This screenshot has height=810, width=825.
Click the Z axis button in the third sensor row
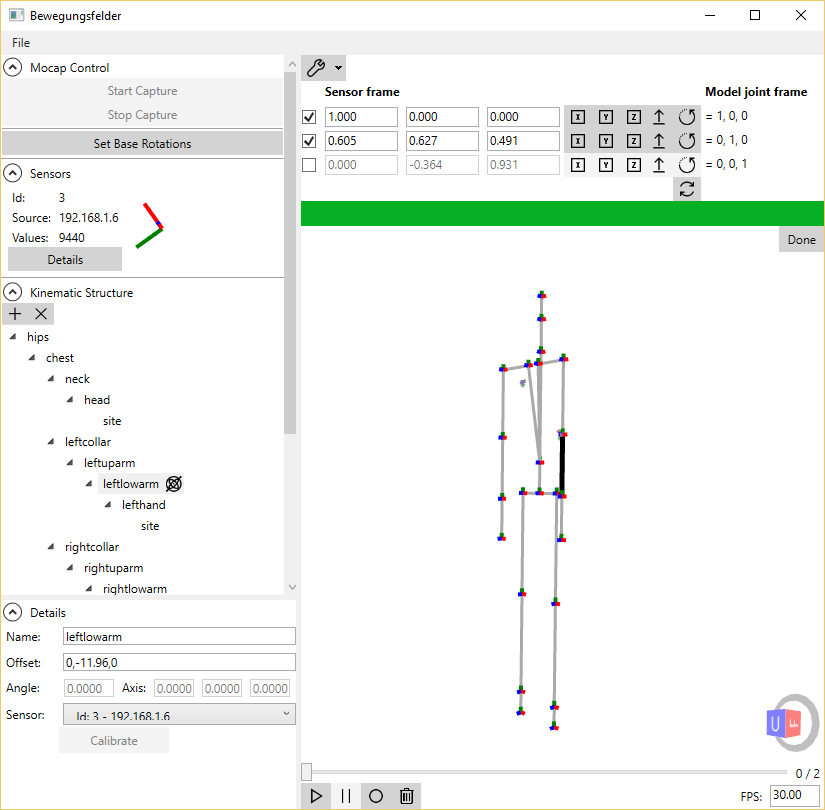click(633, 164)
